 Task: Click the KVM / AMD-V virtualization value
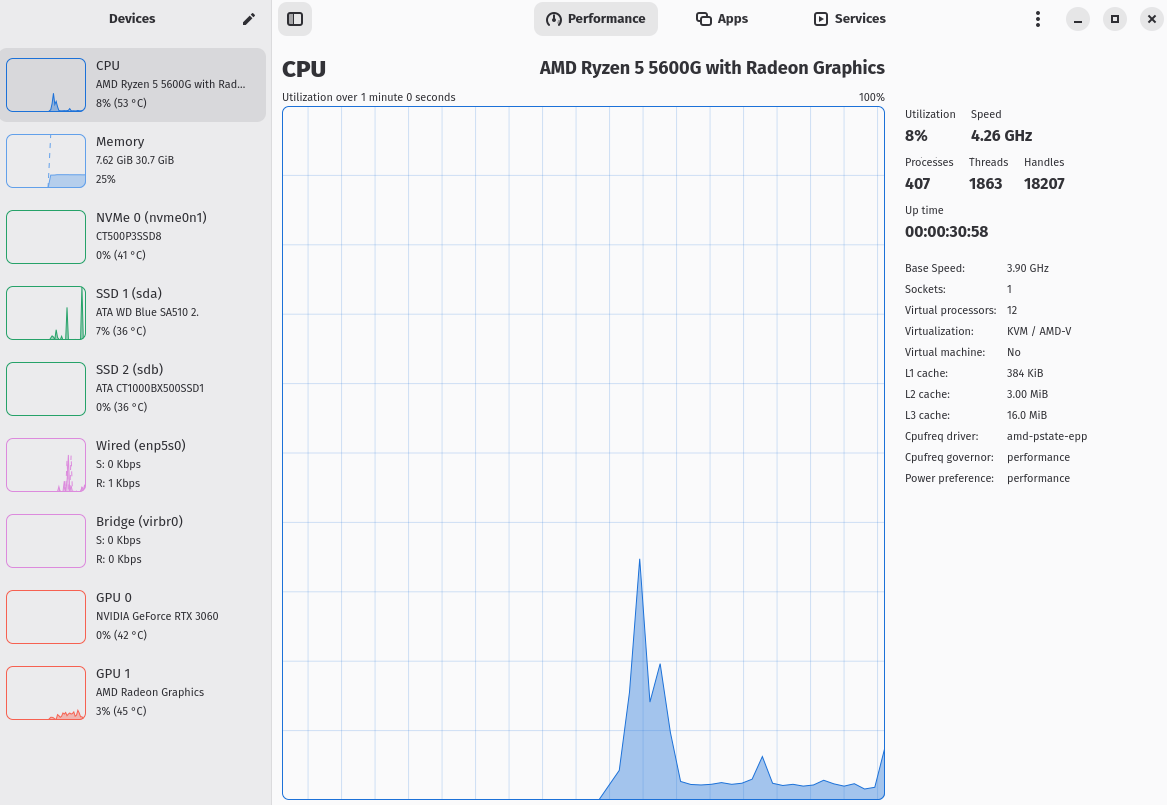1039,331
